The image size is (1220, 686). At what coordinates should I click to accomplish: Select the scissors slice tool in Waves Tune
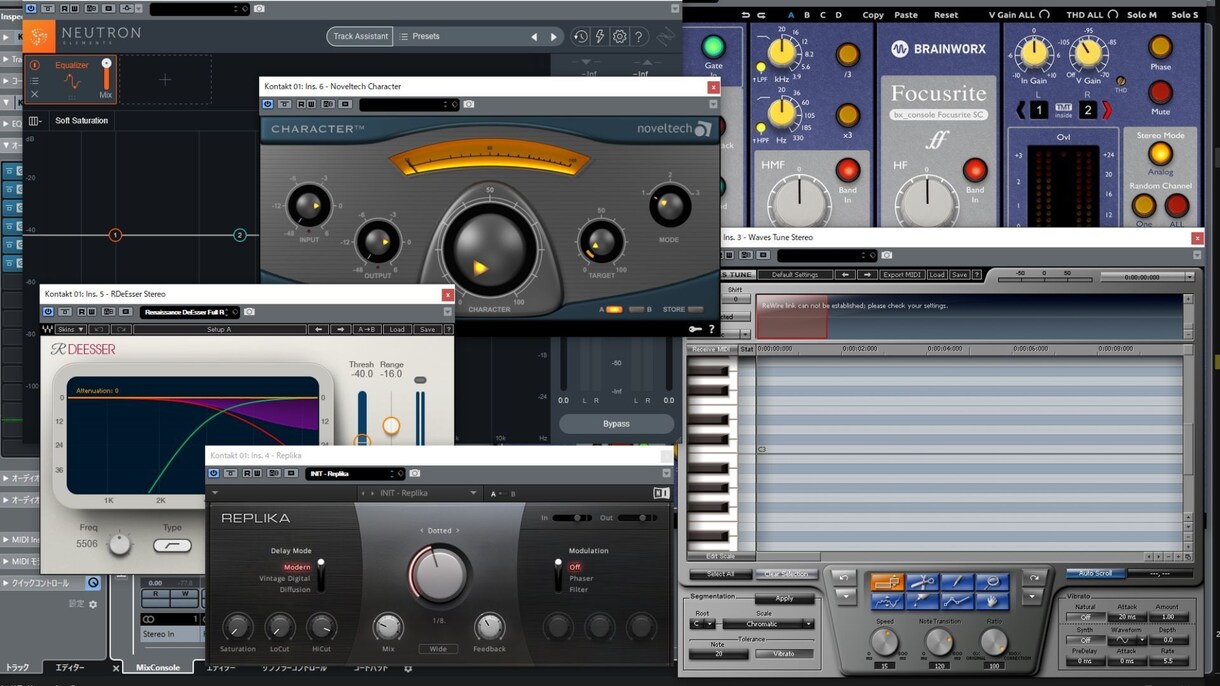[x=923, y=581]
